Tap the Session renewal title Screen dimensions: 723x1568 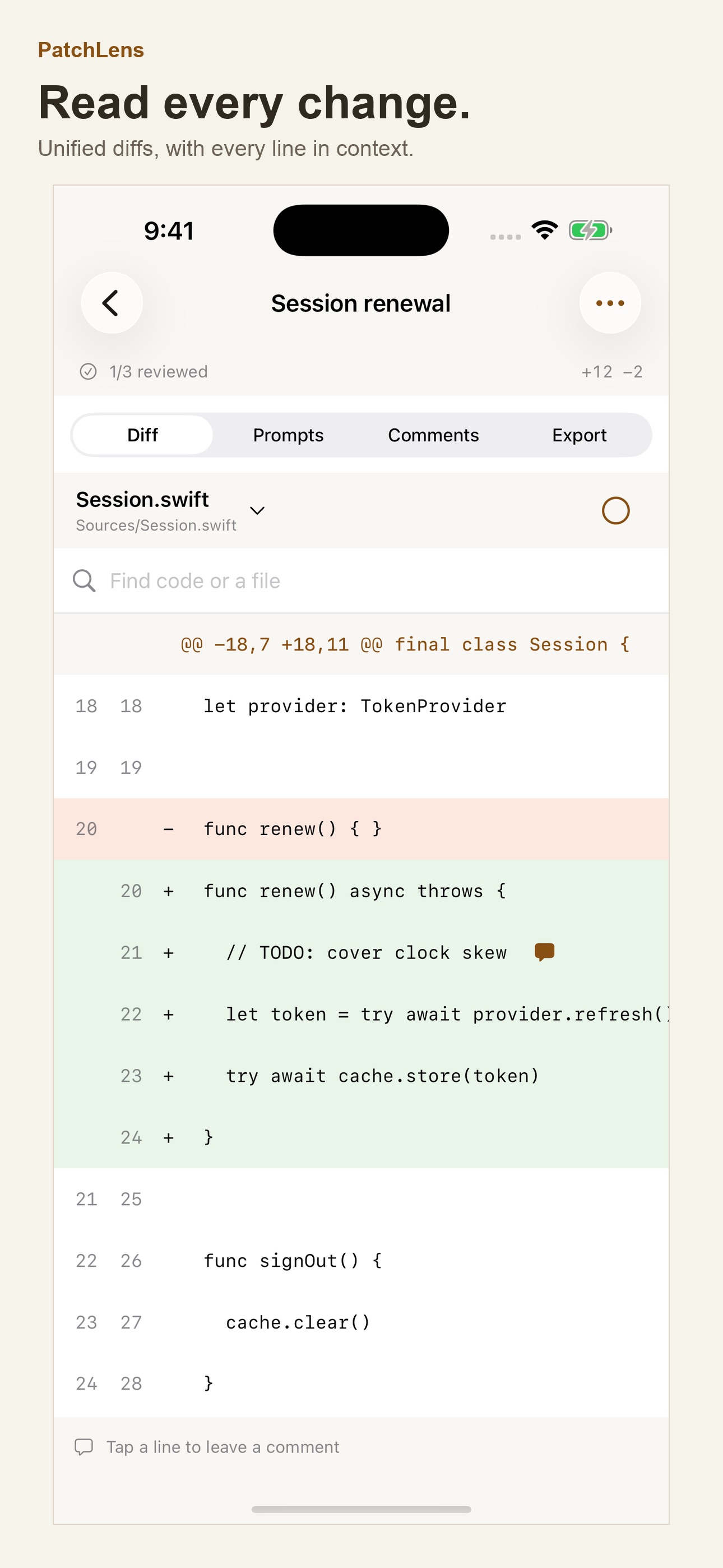point(361,303)
